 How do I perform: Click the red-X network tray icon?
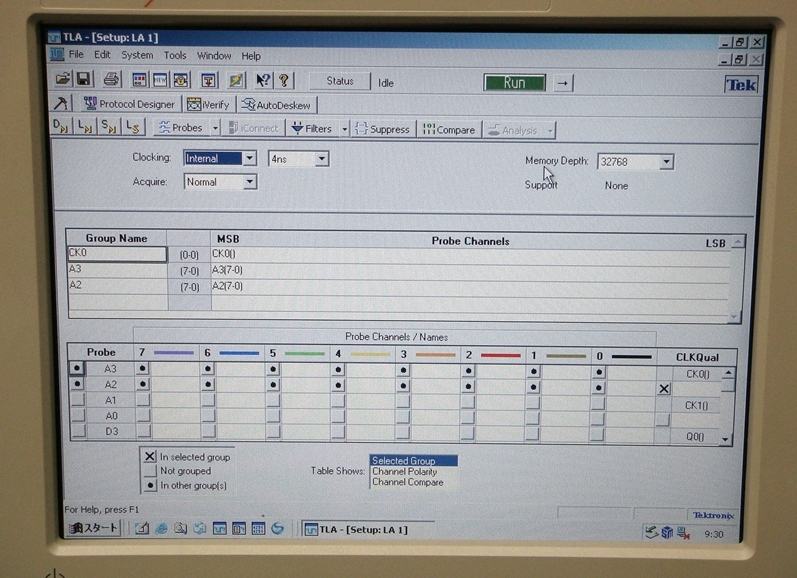tap(683, 533)
